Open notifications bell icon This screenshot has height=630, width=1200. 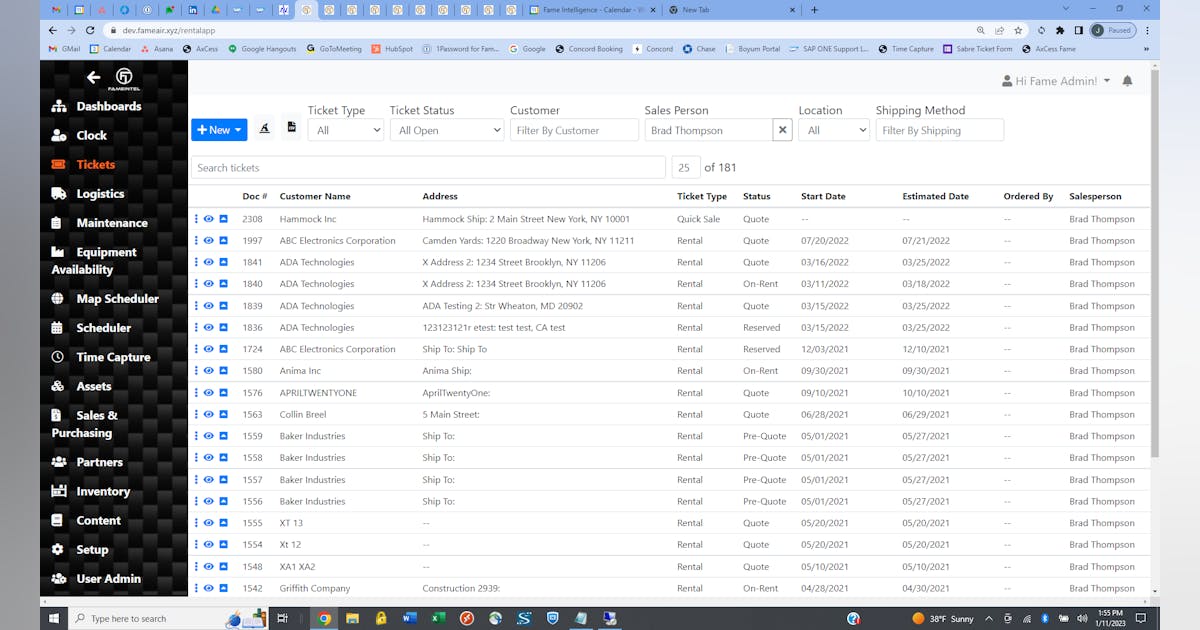[1127, 81]
